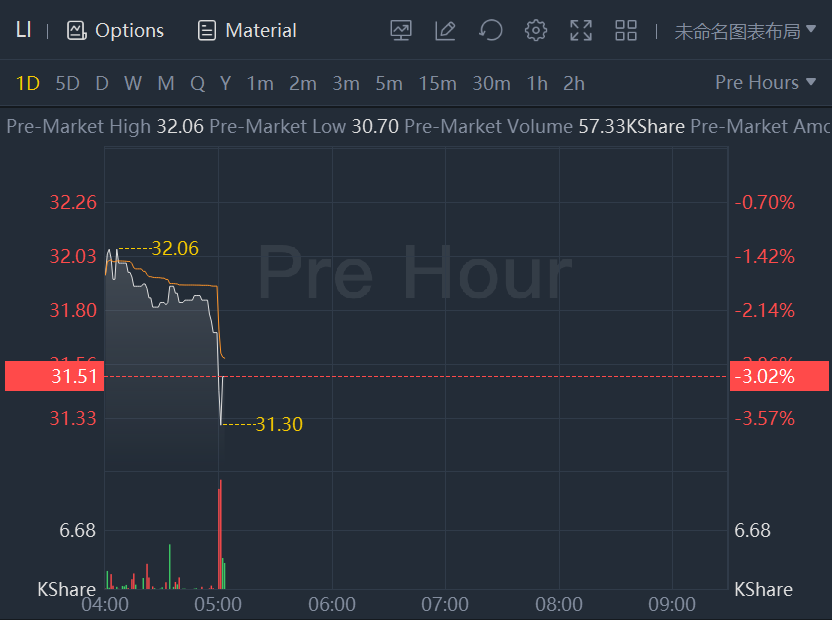Open chart settings gear icon
This screenshot has height=620, width=832.
(x=536, y=30)
